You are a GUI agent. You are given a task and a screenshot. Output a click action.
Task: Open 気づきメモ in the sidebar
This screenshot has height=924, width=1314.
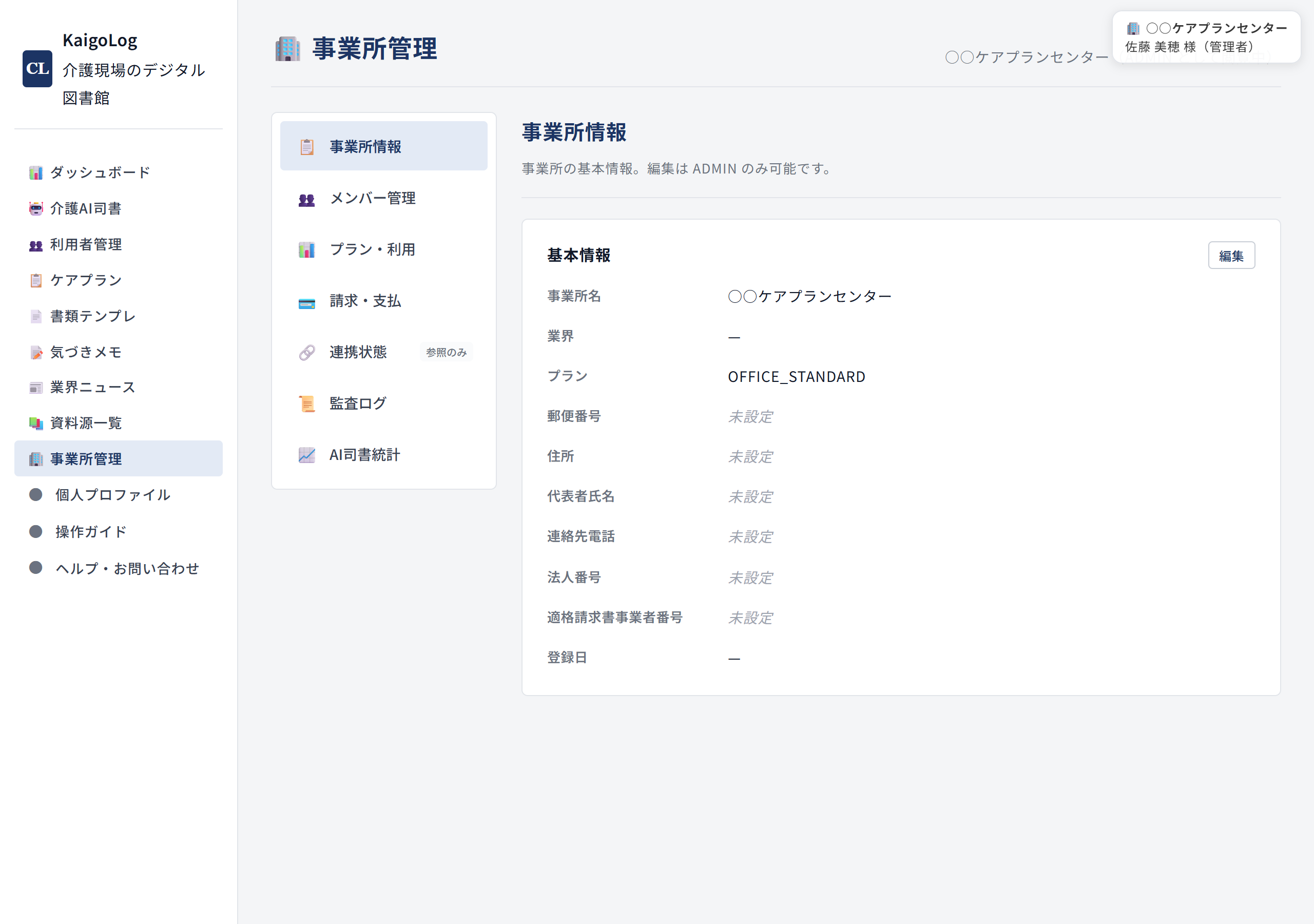119,353
